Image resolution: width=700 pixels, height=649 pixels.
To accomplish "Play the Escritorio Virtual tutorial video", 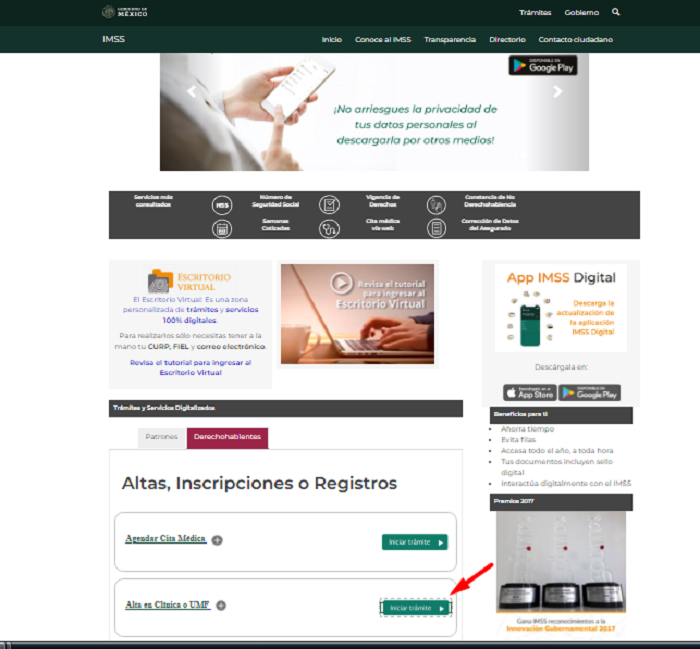I will [x=342, y=284].
